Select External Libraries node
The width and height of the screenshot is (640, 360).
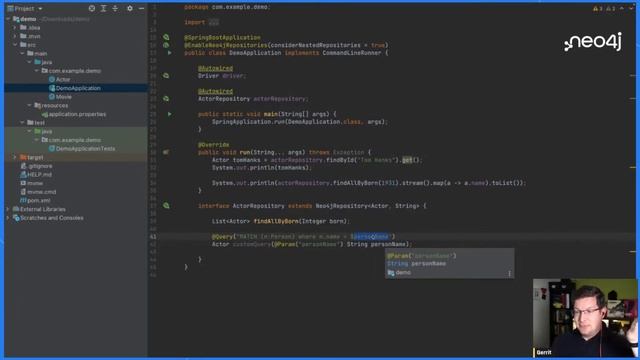click(42, 209)
